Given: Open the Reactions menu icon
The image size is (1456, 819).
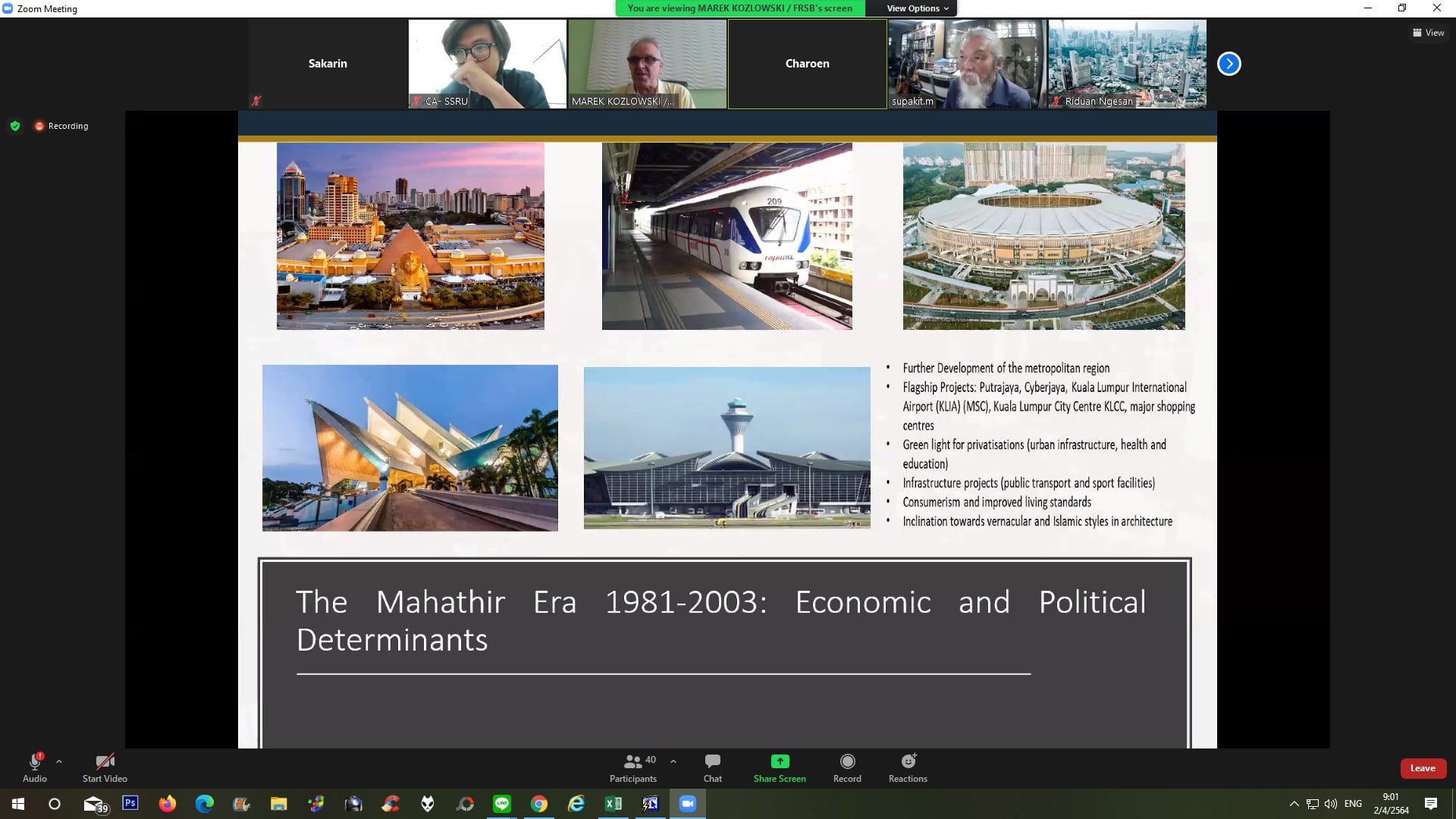Looking at the screenshot, I should click(x=908, y=761).
